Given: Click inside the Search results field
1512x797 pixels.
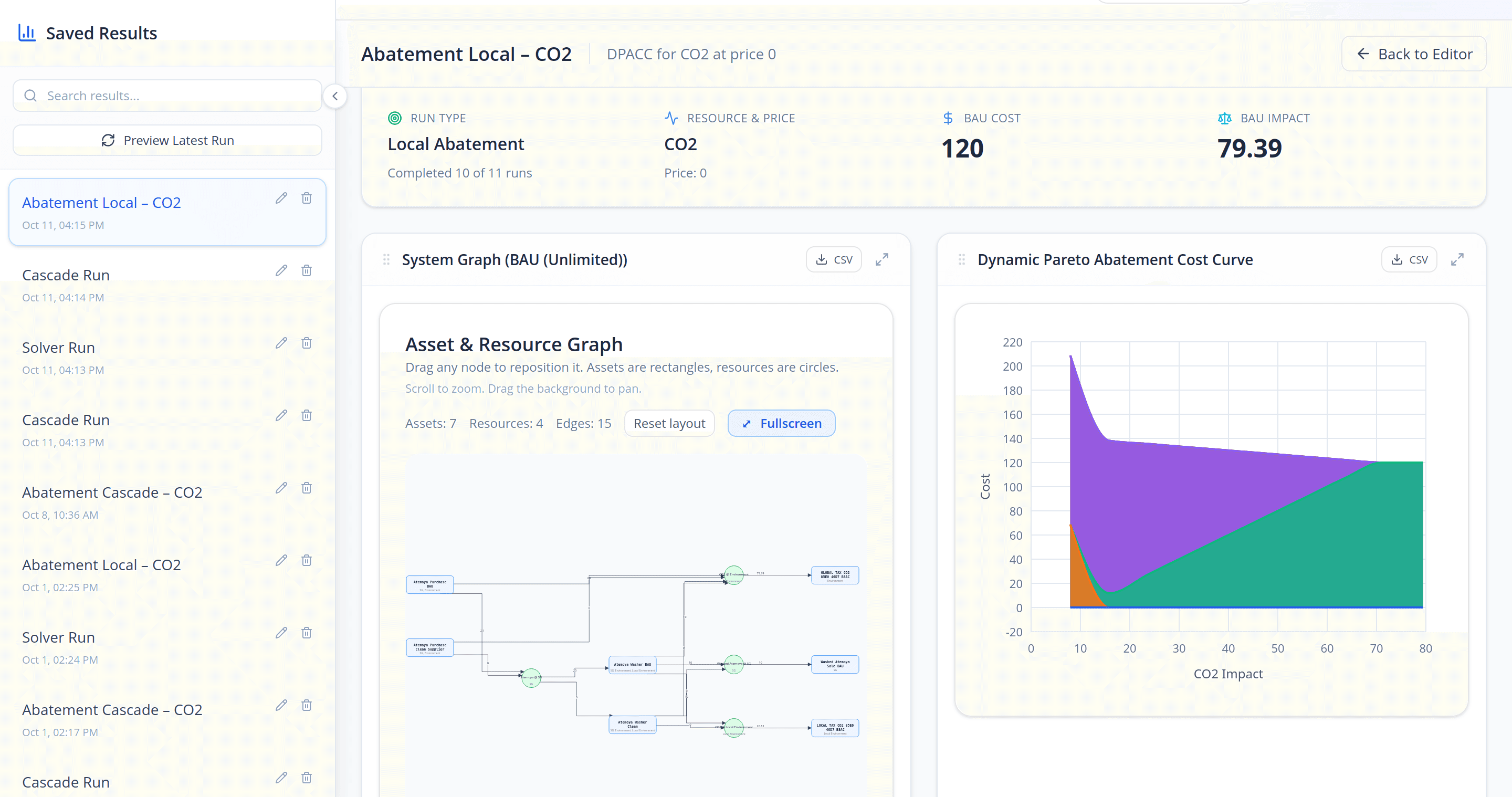Looking at the screenshot, I should [x=167, y=95].
